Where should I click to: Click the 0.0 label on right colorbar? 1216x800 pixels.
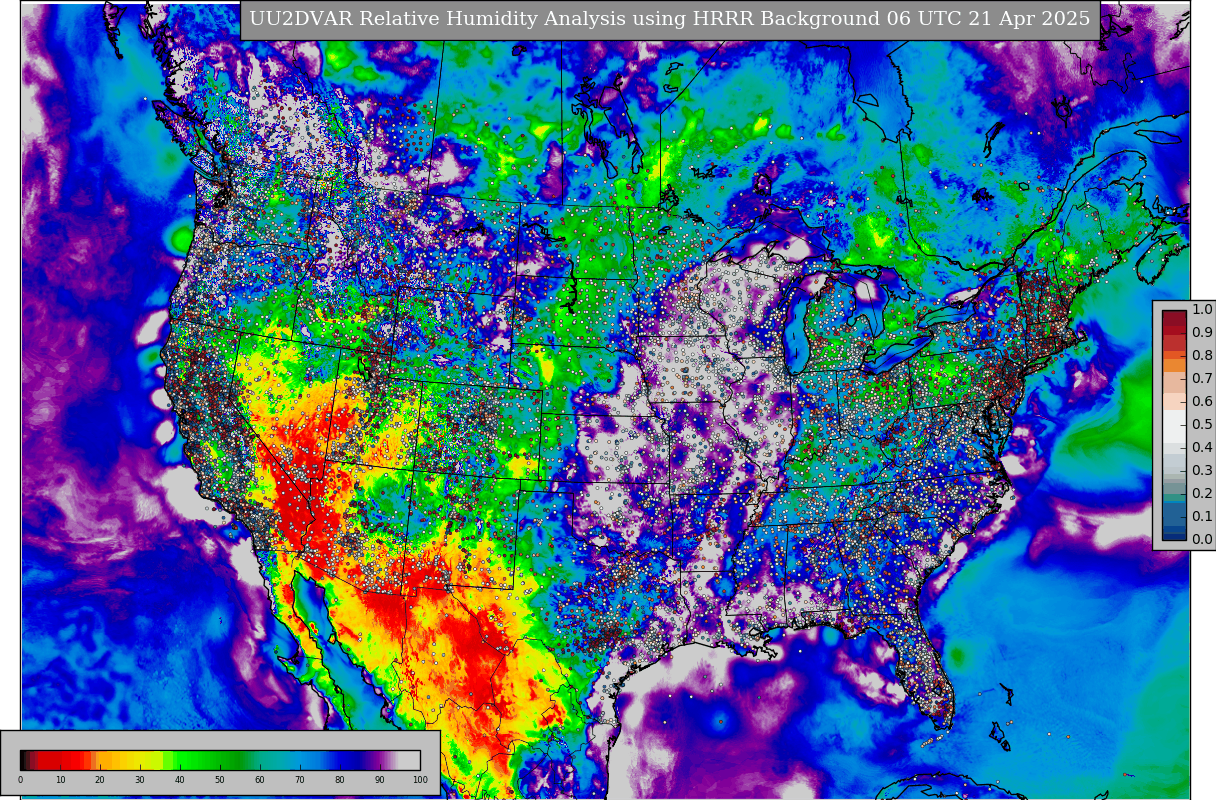(x=1202, y=539)
